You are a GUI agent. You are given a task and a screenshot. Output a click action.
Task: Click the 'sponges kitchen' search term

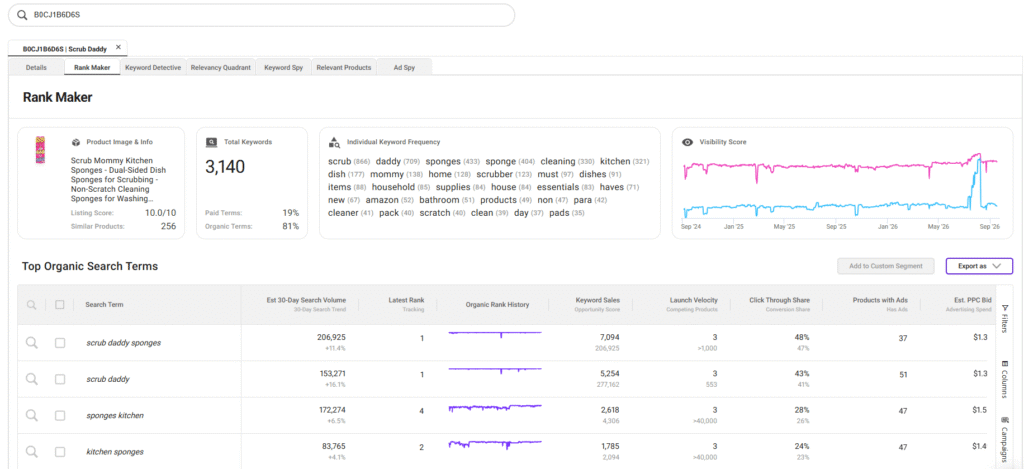pos(115,415)
